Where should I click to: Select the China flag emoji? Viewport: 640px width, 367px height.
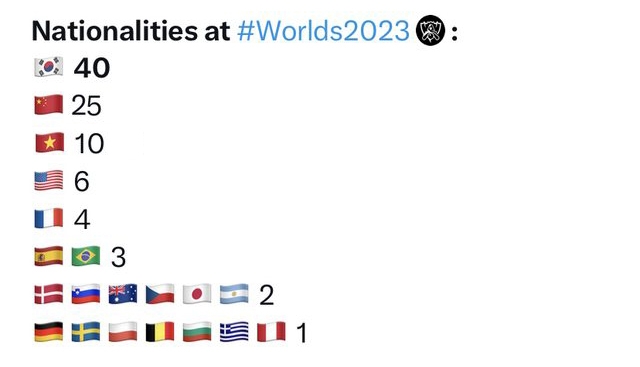tap(49, 105)
